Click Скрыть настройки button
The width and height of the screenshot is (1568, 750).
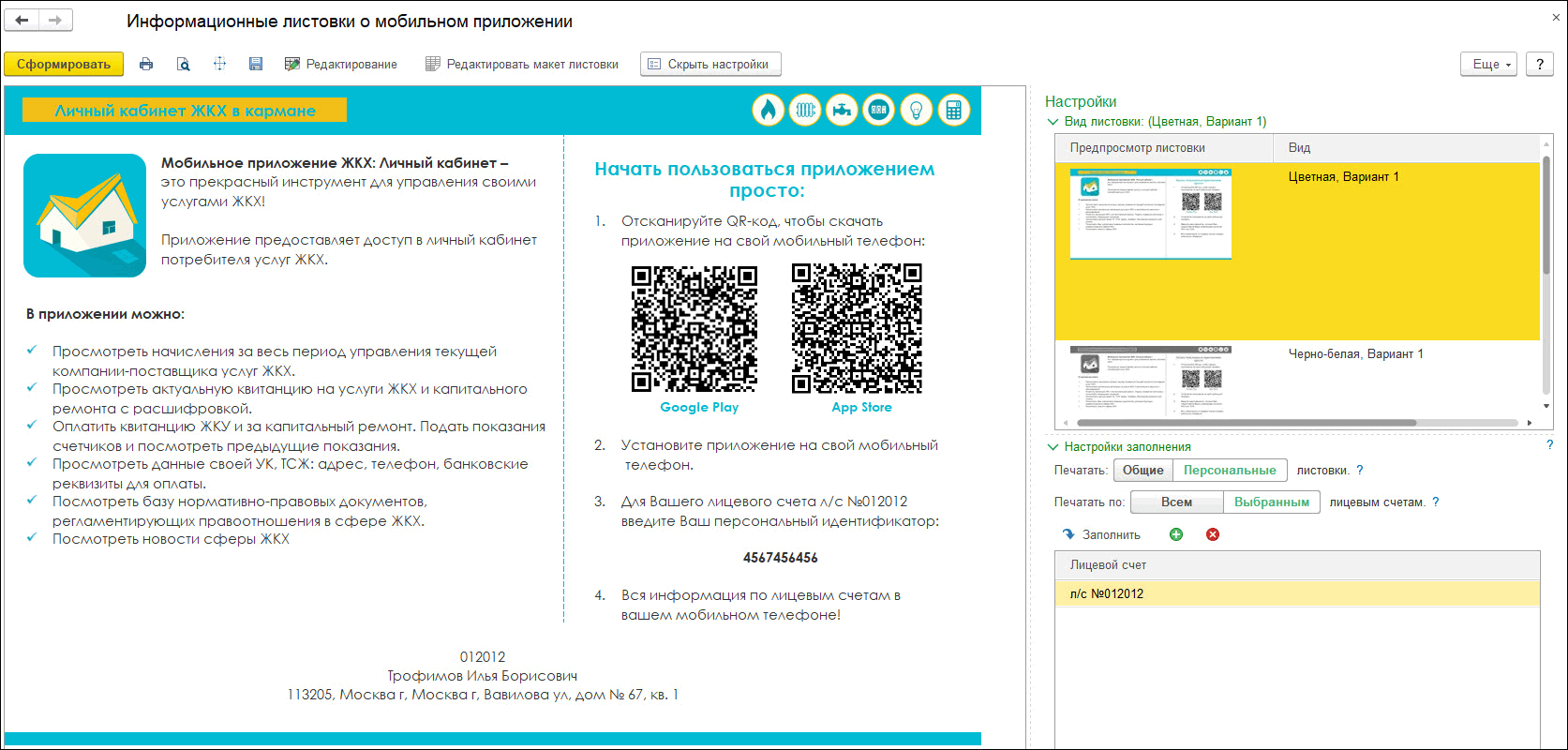click(x=709, y=64)
